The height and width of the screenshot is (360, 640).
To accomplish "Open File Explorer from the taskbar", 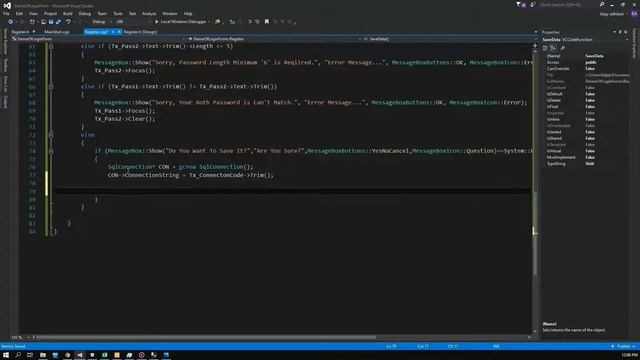I will [42, 355].
